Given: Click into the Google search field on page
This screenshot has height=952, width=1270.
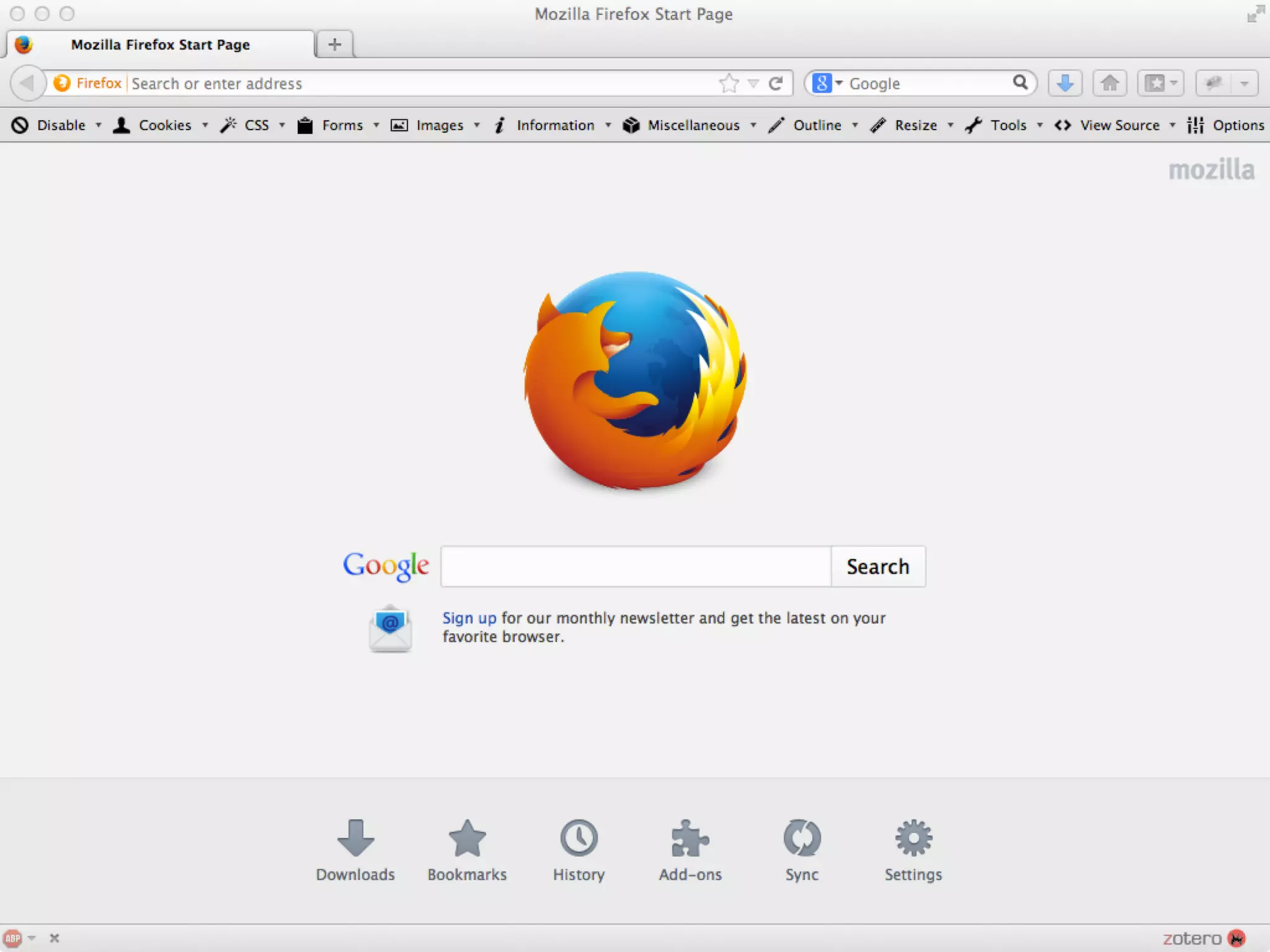Looking at the screenshot, I should pyautogui.click(x=635, y=566).
